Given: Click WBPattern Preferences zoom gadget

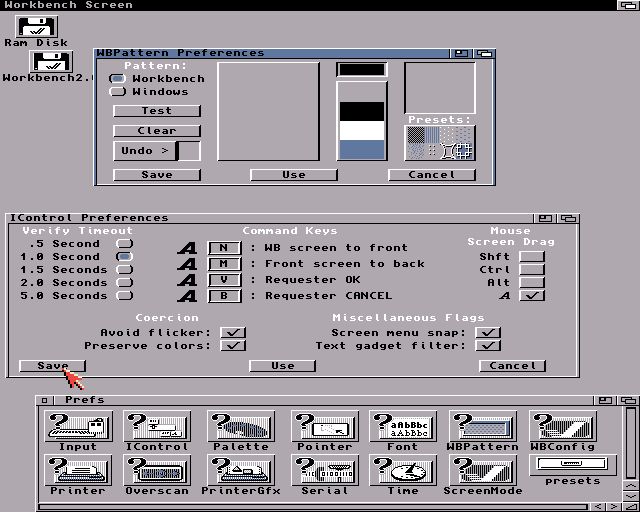Looking at the screenshot, I should [x=461, y=53].
